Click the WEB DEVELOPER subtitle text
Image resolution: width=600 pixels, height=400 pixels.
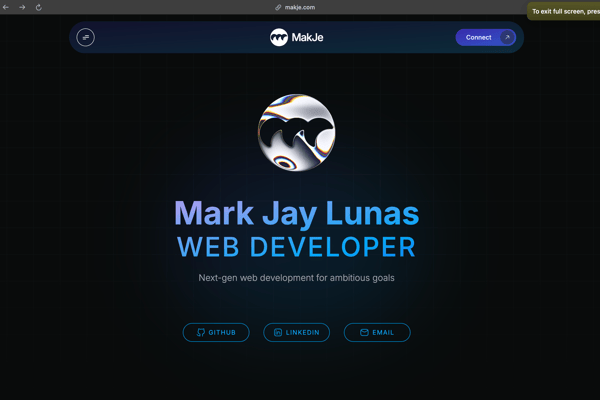(x=297, y=246)
